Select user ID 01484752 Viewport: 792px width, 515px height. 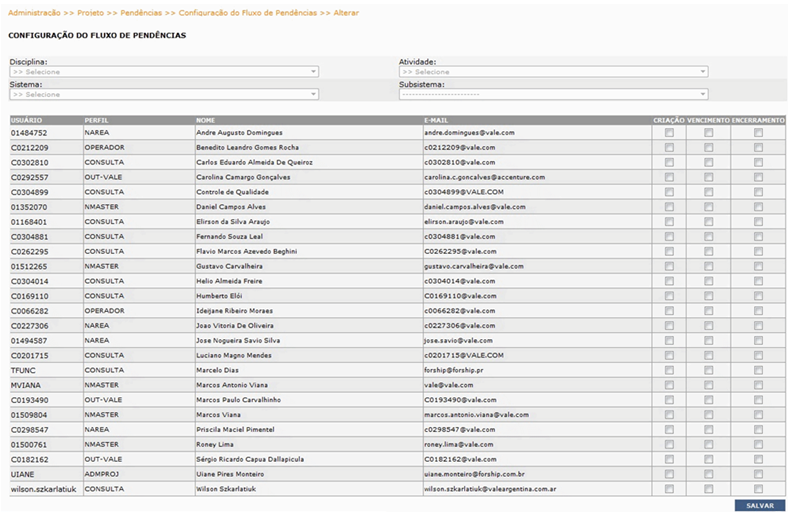29,133
